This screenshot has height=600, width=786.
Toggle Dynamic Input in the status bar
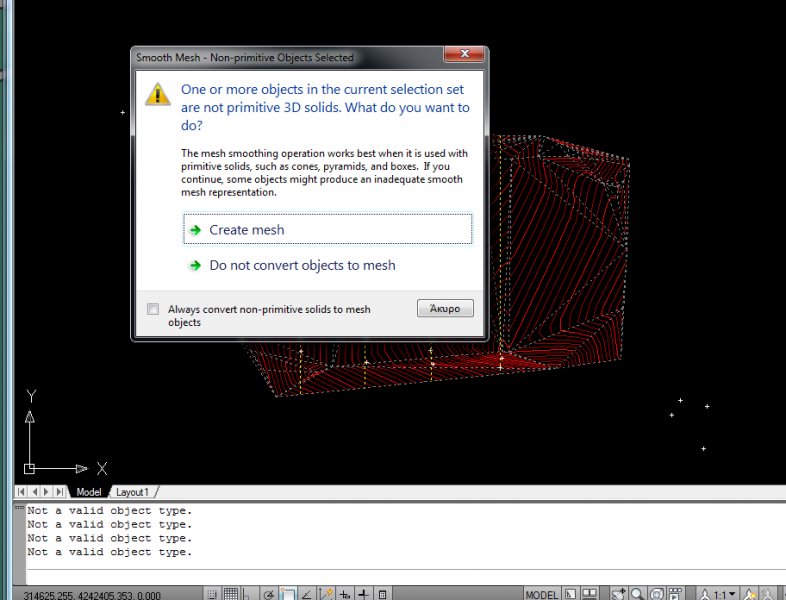pos(345,594)
